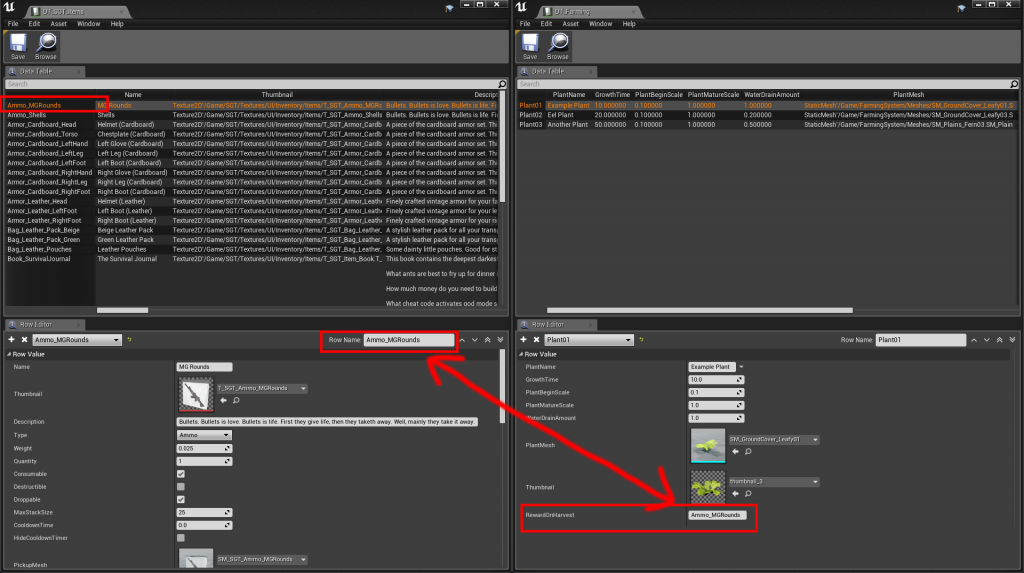The width and height of the screenshot is (1024, 573).
Task: Add a new row in the Ammo_MGRounds row editor
Action: 11,340
